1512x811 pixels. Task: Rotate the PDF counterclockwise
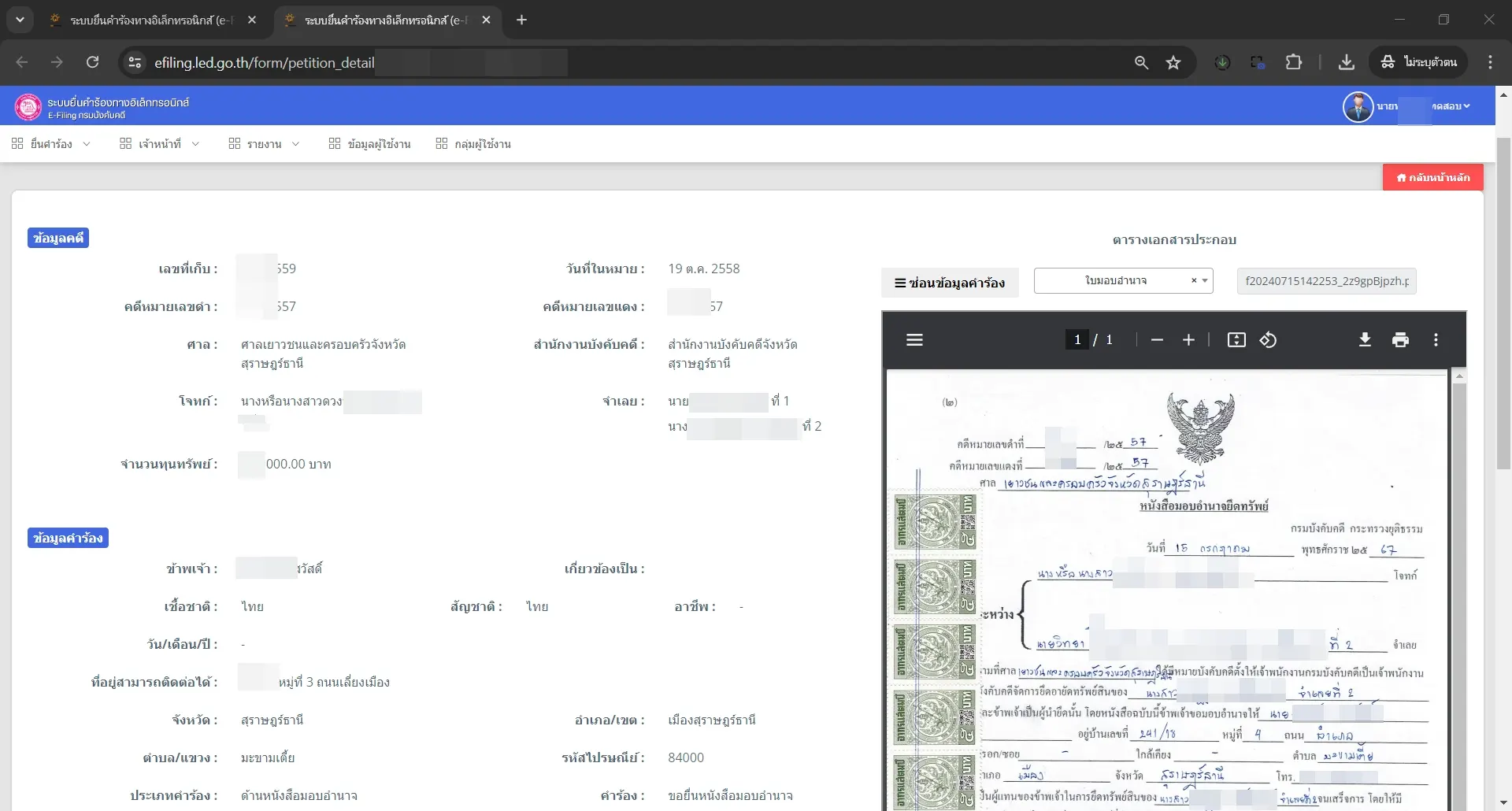1268,340
